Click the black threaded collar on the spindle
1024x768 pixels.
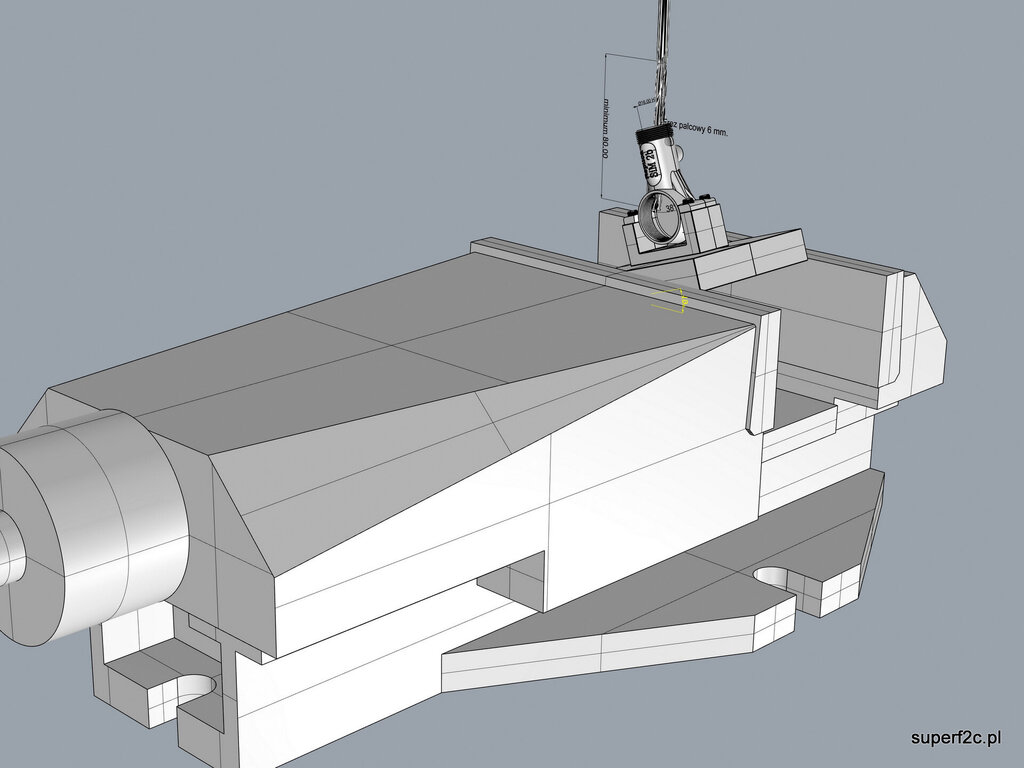point(656,133)
